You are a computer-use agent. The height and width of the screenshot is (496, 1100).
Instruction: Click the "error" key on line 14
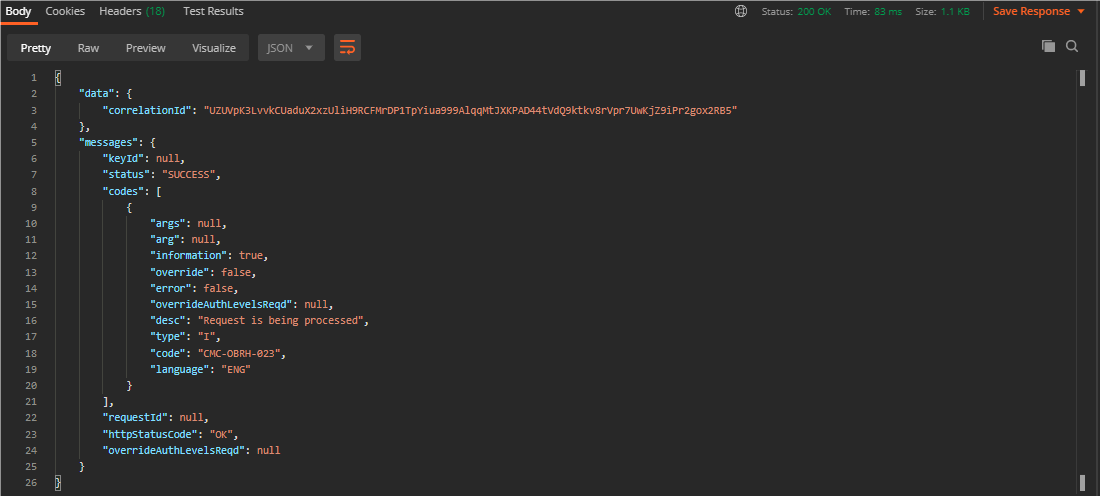click(x=171, y=288)
